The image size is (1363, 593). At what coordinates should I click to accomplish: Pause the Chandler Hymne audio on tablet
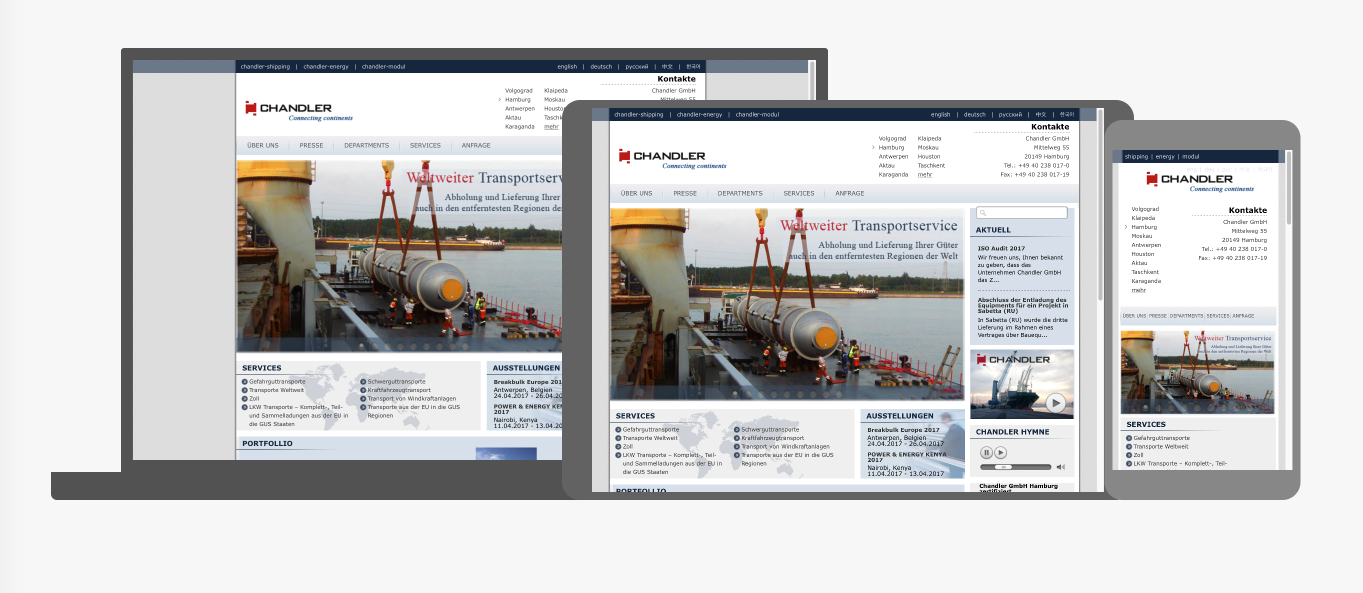(986, 453)
